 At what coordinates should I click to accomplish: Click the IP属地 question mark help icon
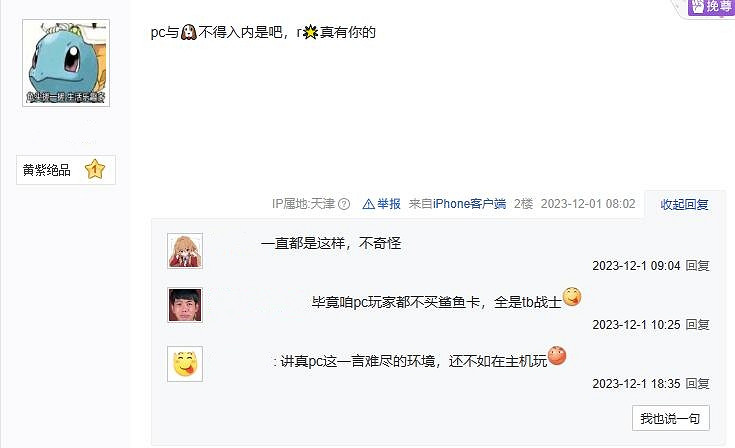[344, 204]
